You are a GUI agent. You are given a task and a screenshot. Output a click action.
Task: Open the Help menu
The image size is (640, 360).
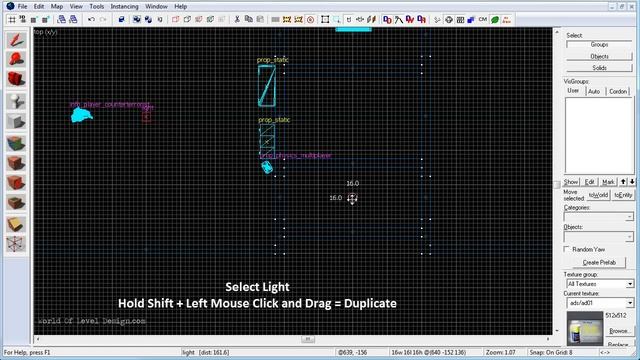pos(180,7)
